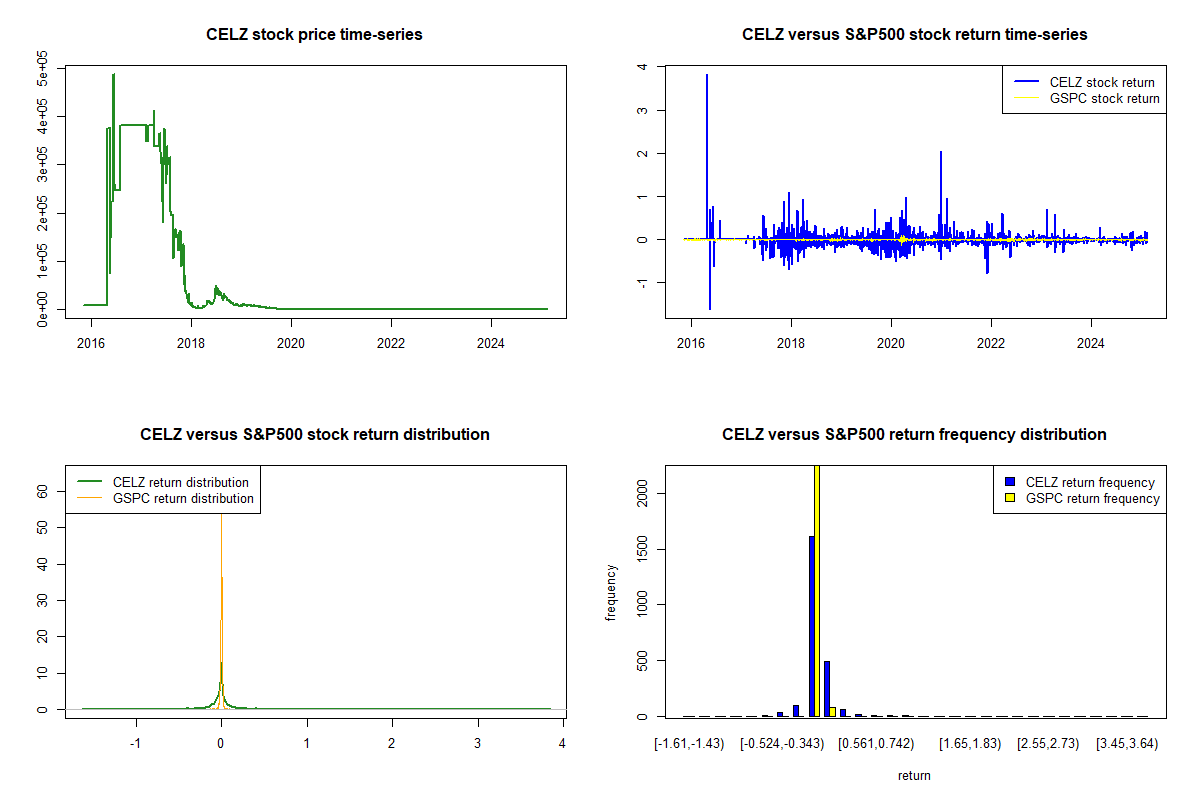Select the 'CELZ stock return' legend entry
The image size is (1200, 800).
click(x=1101, y=83)
